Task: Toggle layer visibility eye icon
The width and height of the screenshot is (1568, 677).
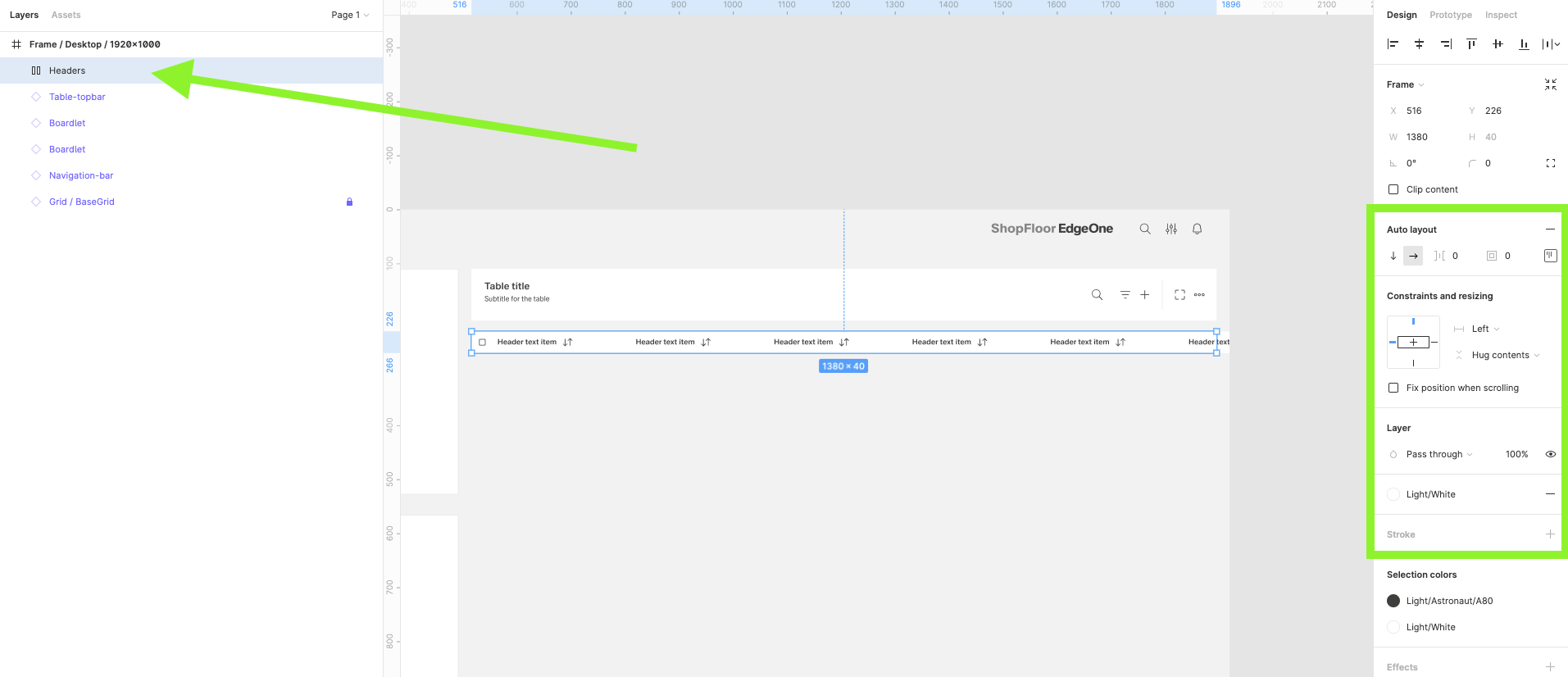Action: click(x=1550, y=454)
